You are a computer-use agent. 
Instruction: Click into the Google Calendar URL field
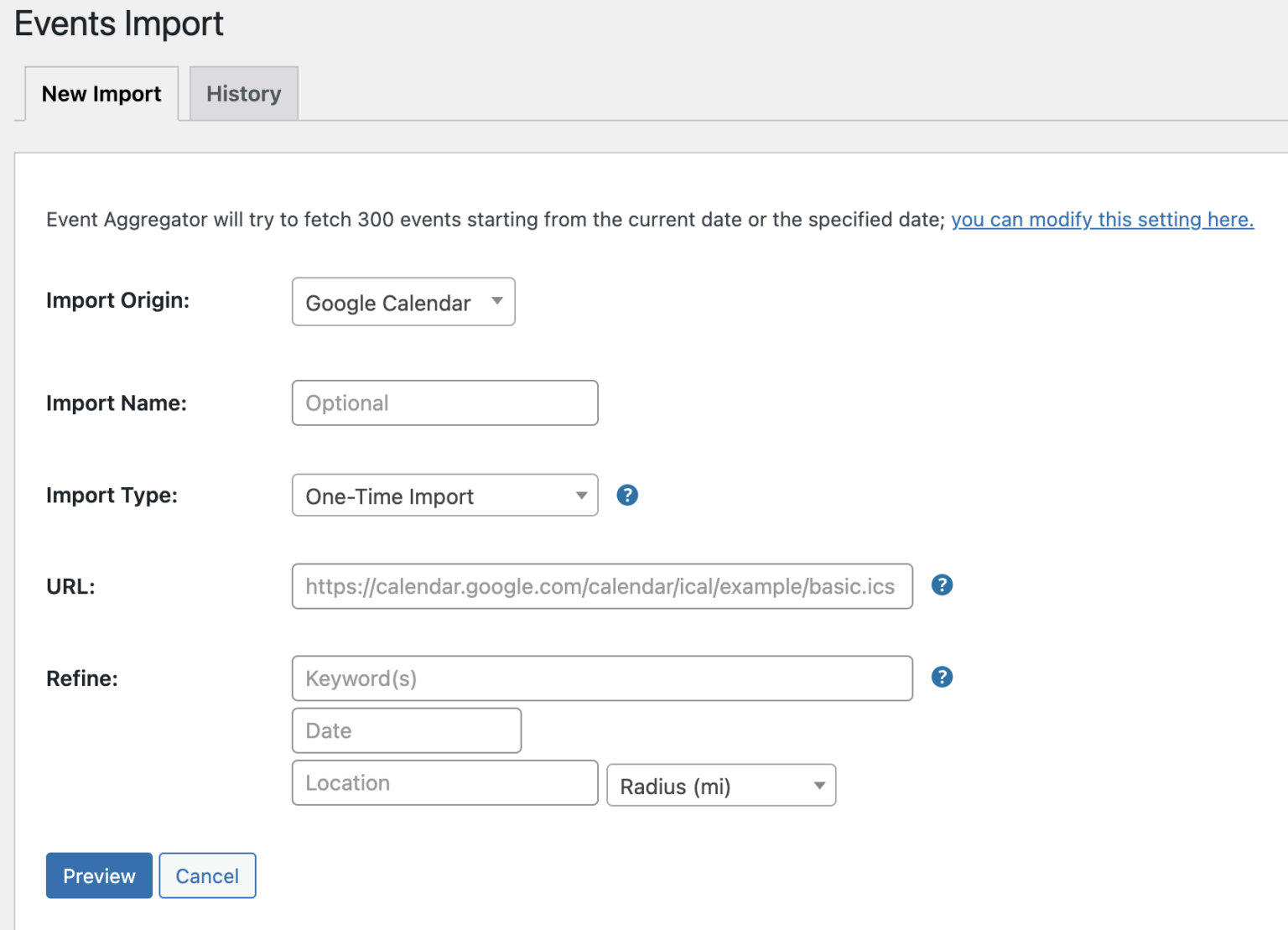pyautogui.click(x=601, y=586)
